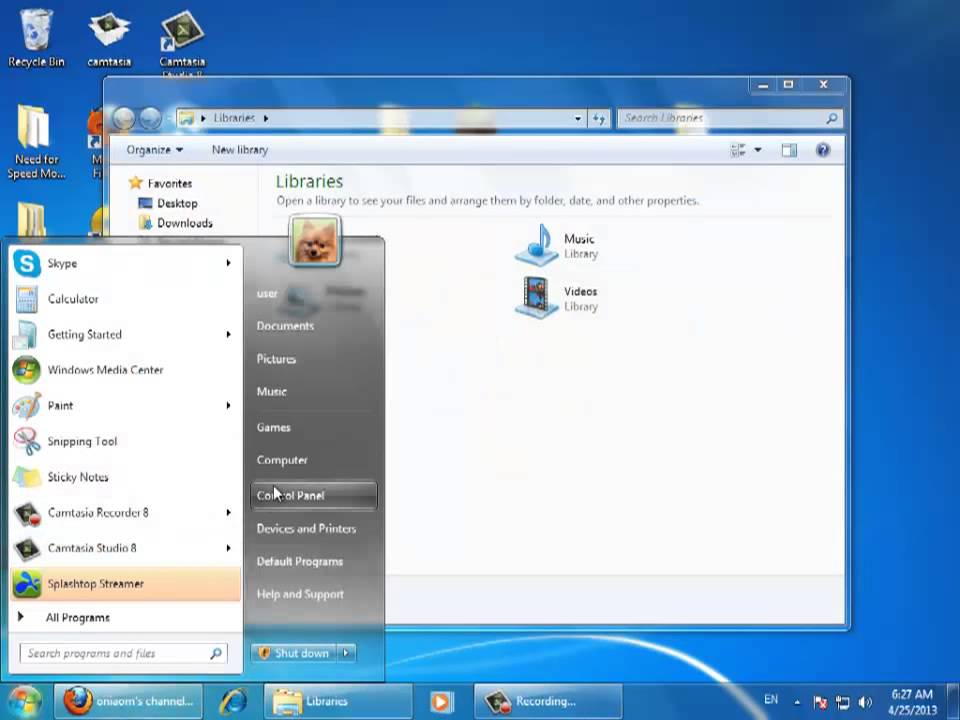Click the Back button in Libraries window
The image size is (960, 720).
point(124,118)
